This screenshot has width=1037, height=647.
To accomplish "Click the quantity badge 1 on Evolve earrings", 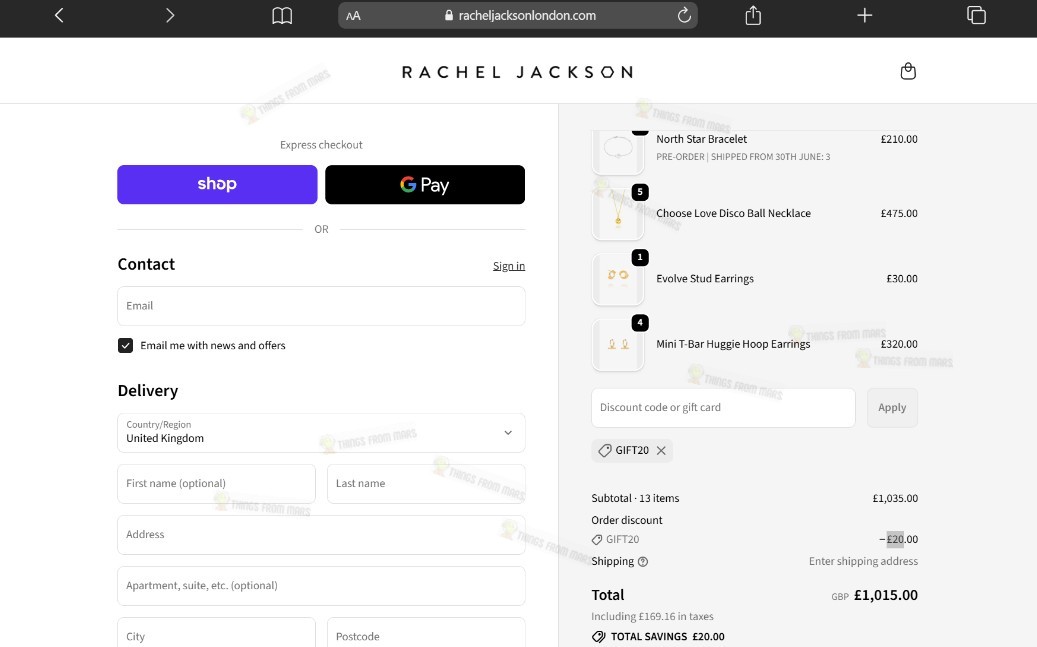I will (640, 257).
